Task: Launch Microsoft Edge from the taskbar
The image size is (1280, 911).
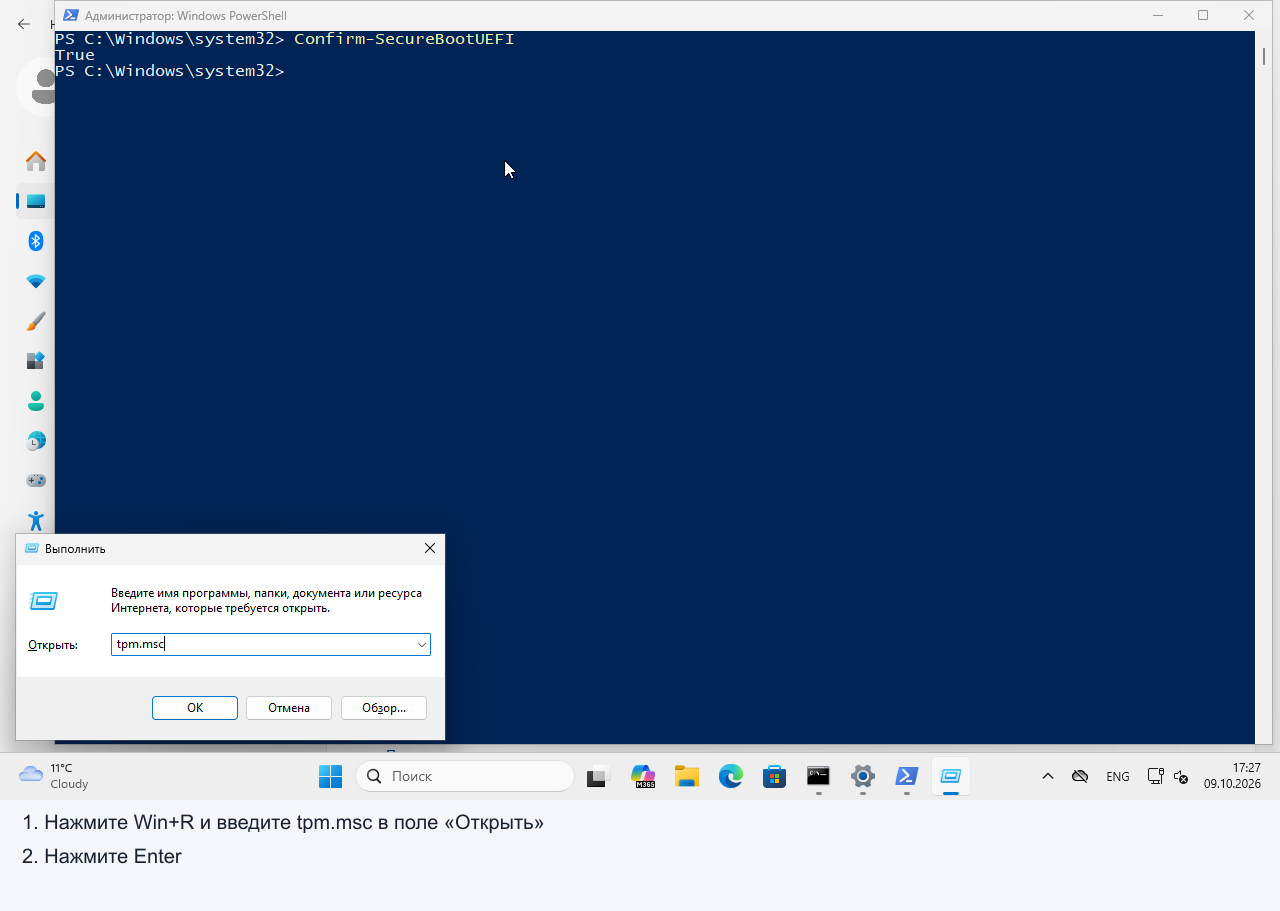Action: [x=731, y=776]
